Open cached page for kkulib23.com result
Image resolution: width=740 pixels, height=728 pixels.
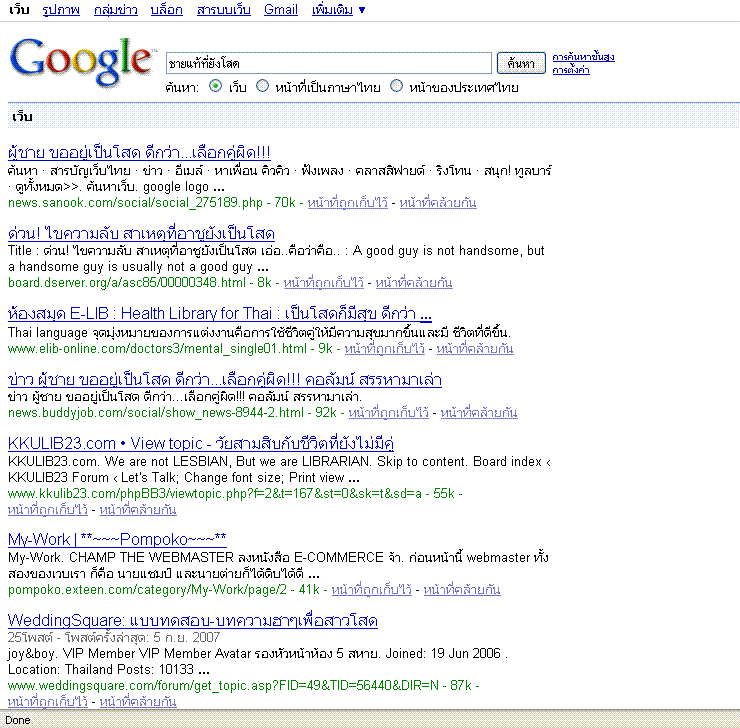coord(48,510)
